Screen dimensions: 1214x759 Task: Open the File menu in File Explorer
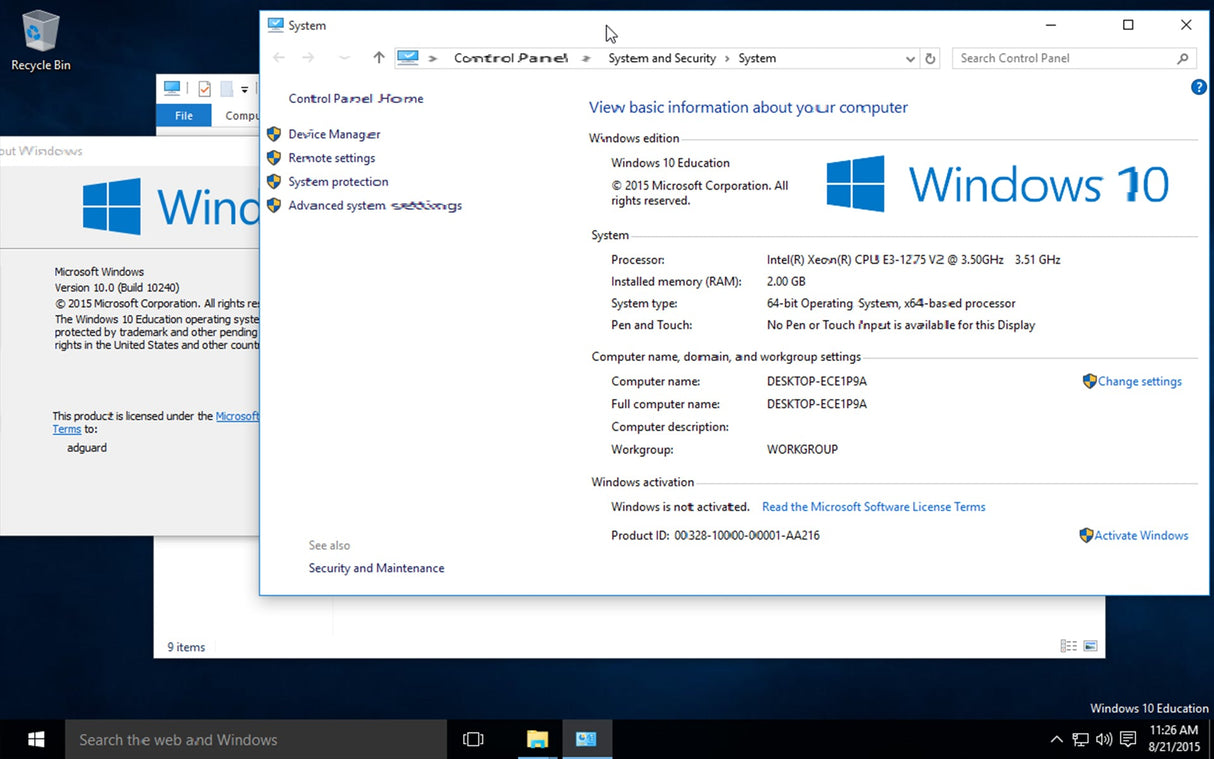coord(183,115)
